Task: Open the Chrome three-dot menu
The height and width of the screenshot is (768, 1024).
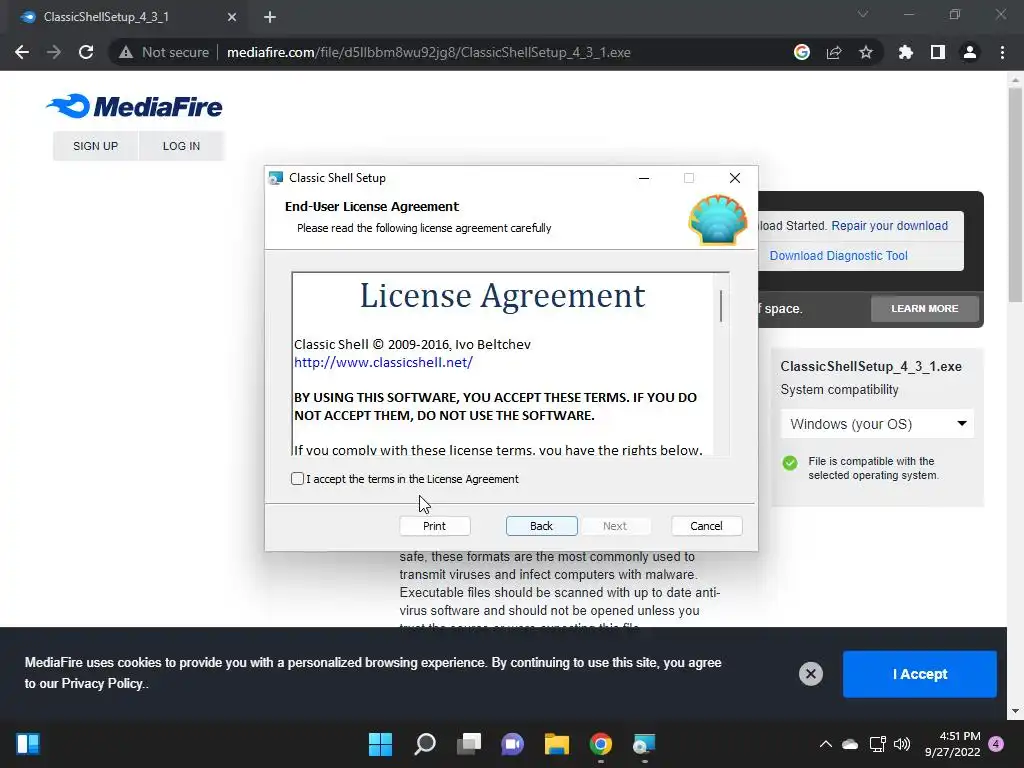Action: point(1002,52)
